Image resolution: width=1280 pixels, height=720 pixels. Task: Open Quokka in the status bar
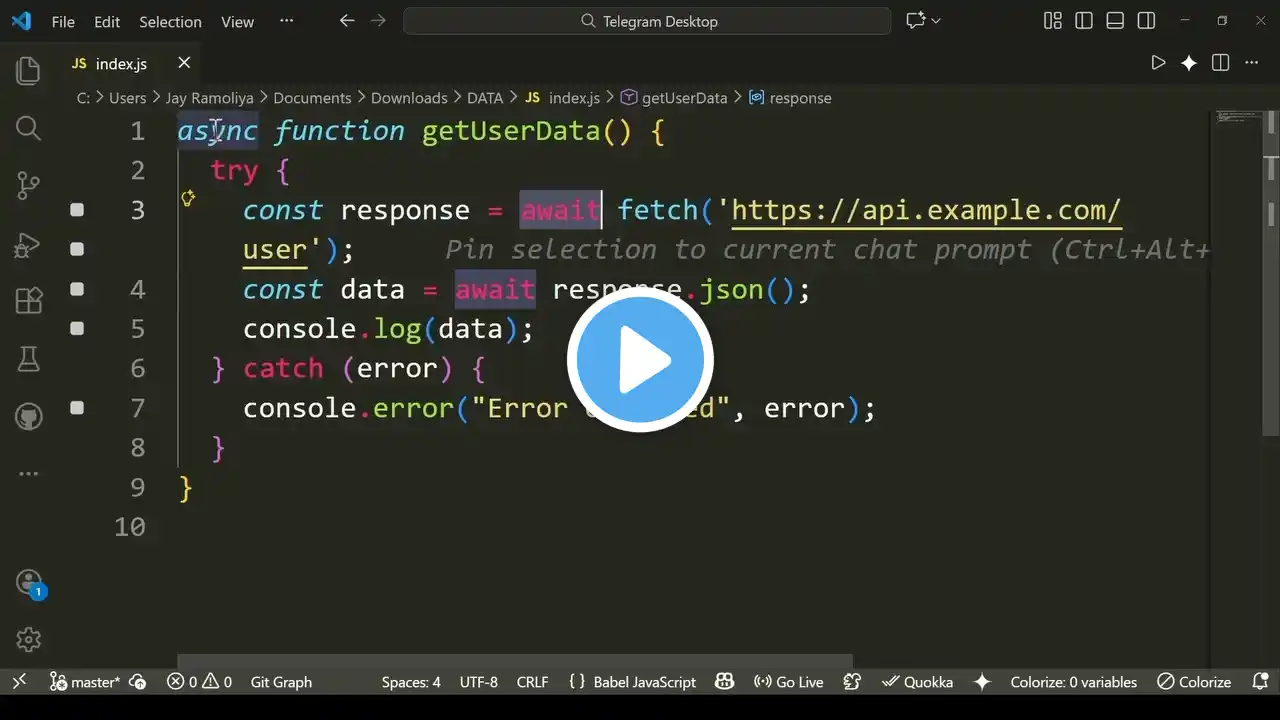(917, 682)
